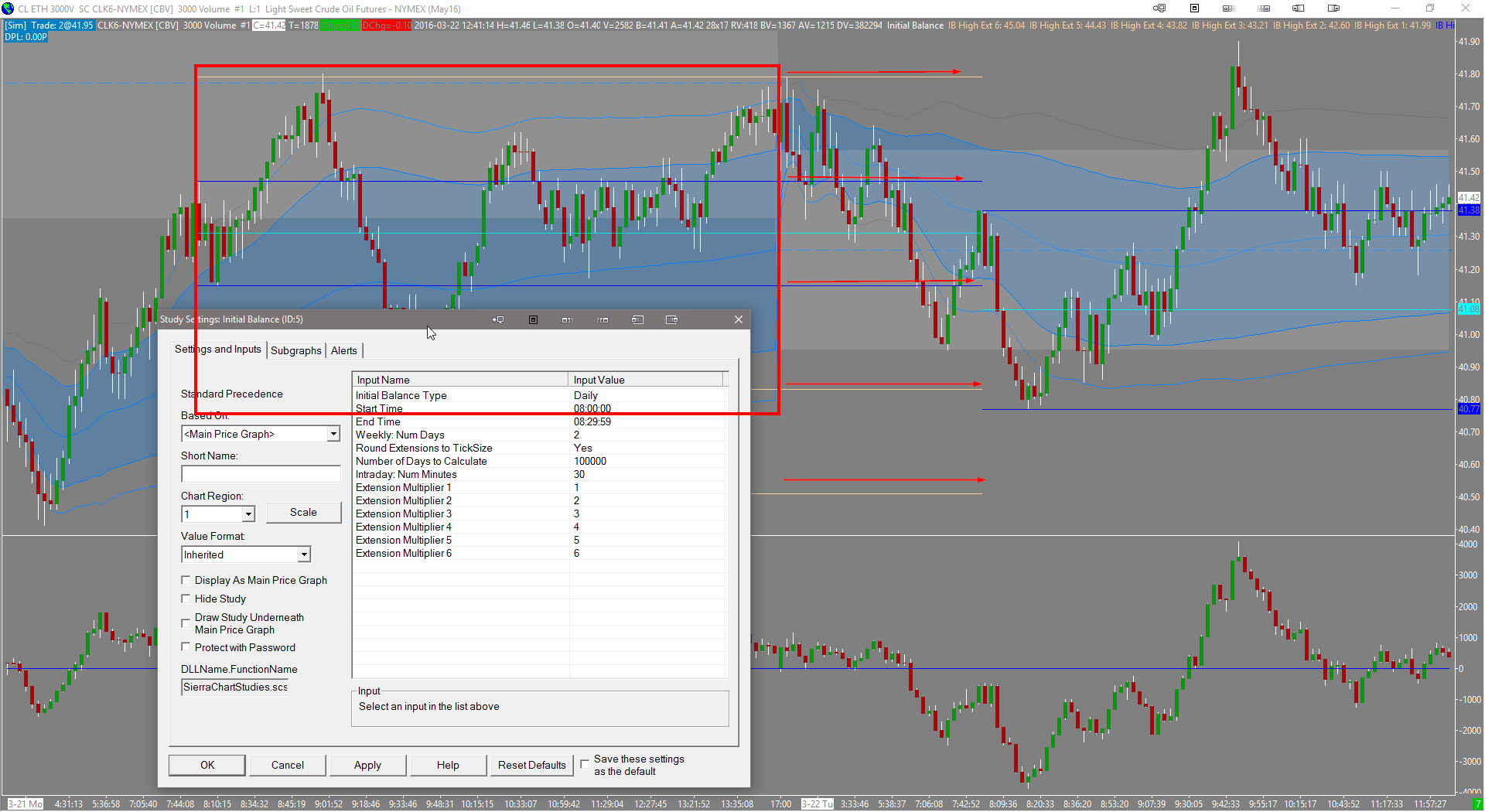
Task: Minimize the Sierra Chart main window
Action: point(1395,9)
